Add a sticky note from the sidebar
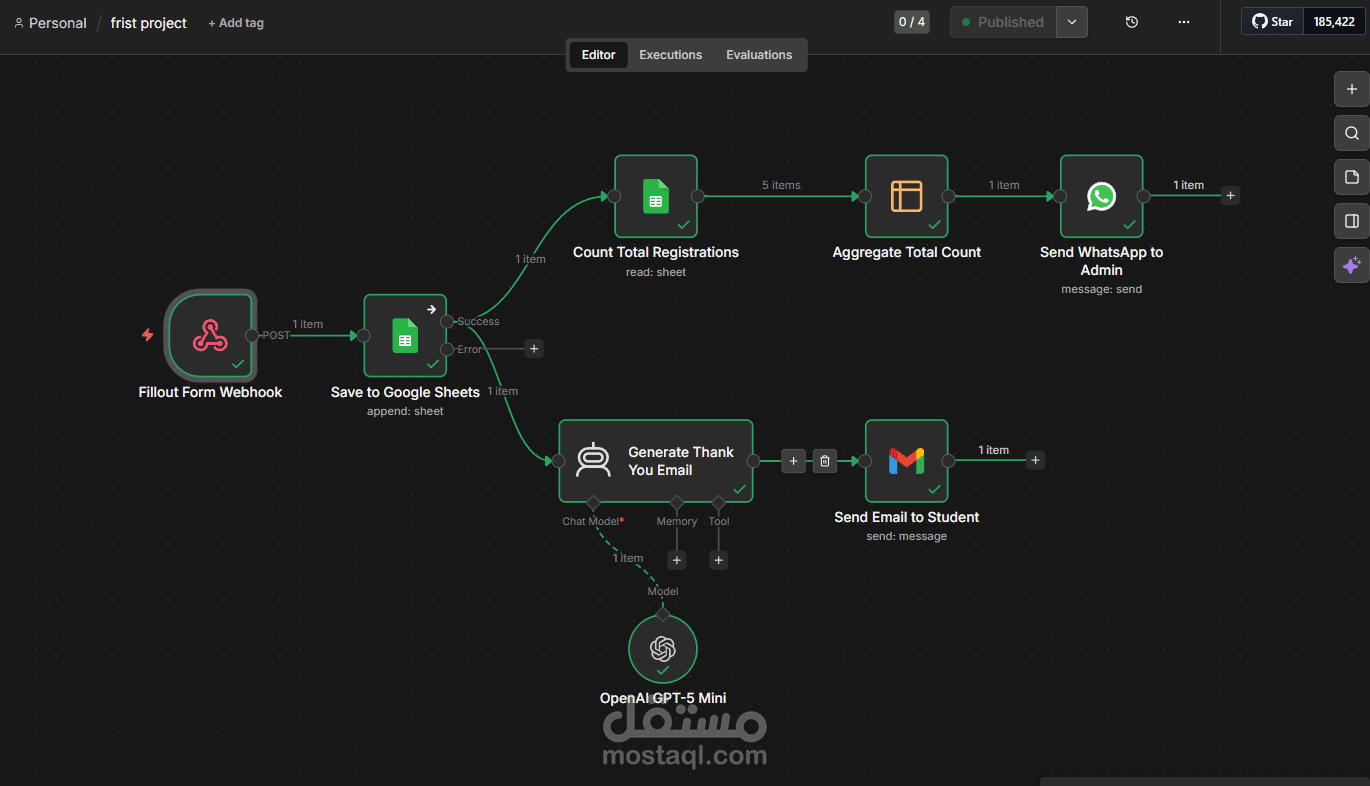 [1351, 177]
